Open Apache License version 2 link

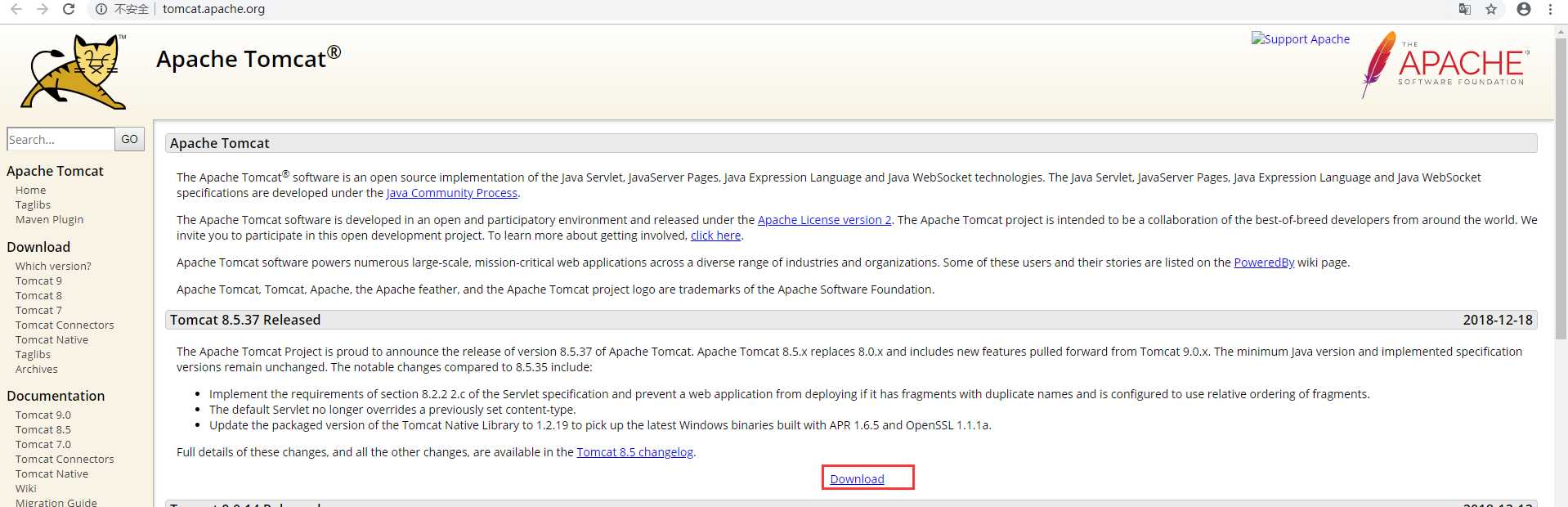coord(824,219)
